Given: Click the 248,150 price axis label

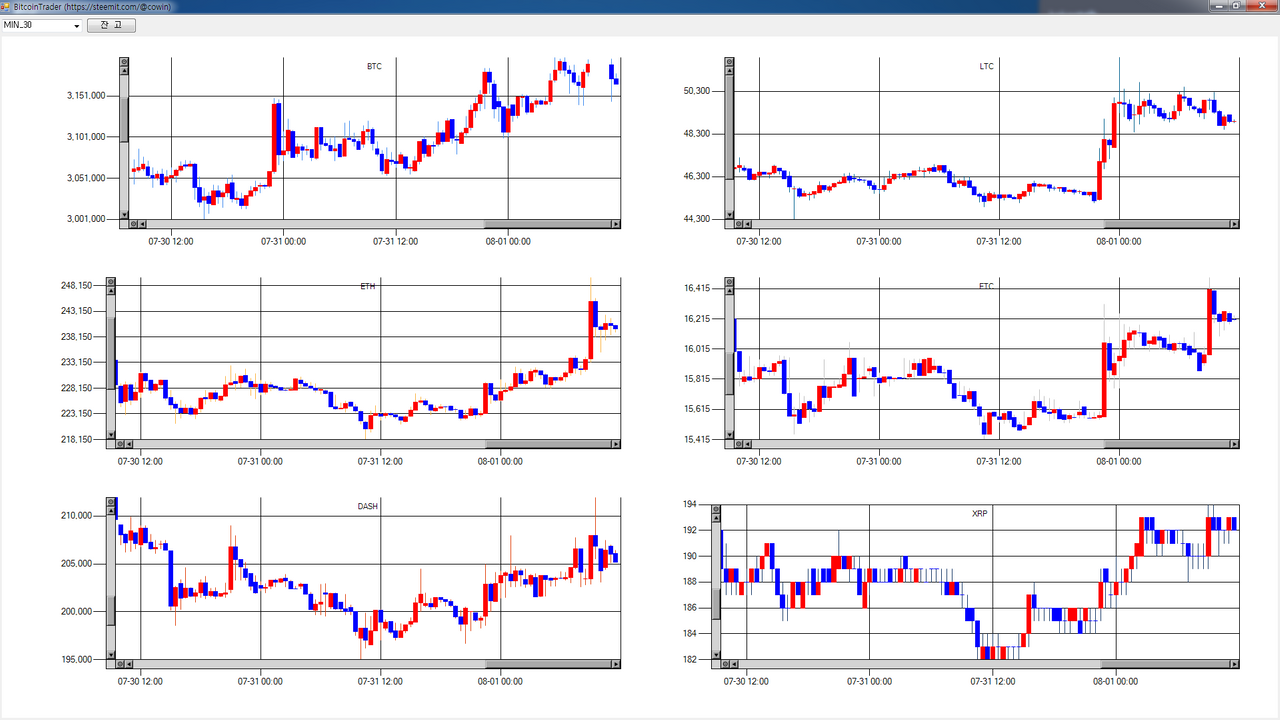Looking at the screenshot, I should click(x=76, y=286).
